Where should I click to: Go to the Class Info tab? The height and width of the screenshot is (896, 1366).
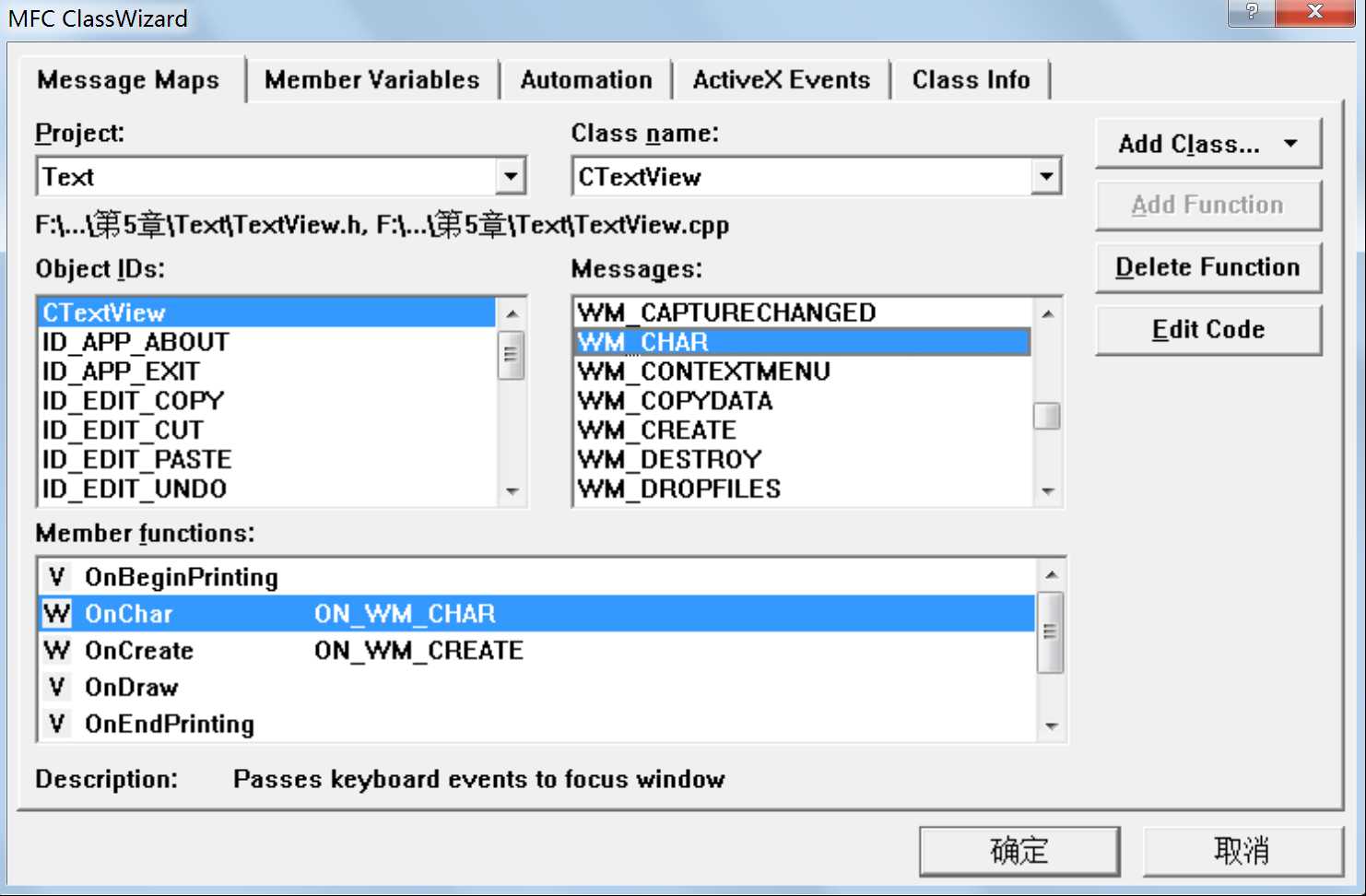(972, 79)
